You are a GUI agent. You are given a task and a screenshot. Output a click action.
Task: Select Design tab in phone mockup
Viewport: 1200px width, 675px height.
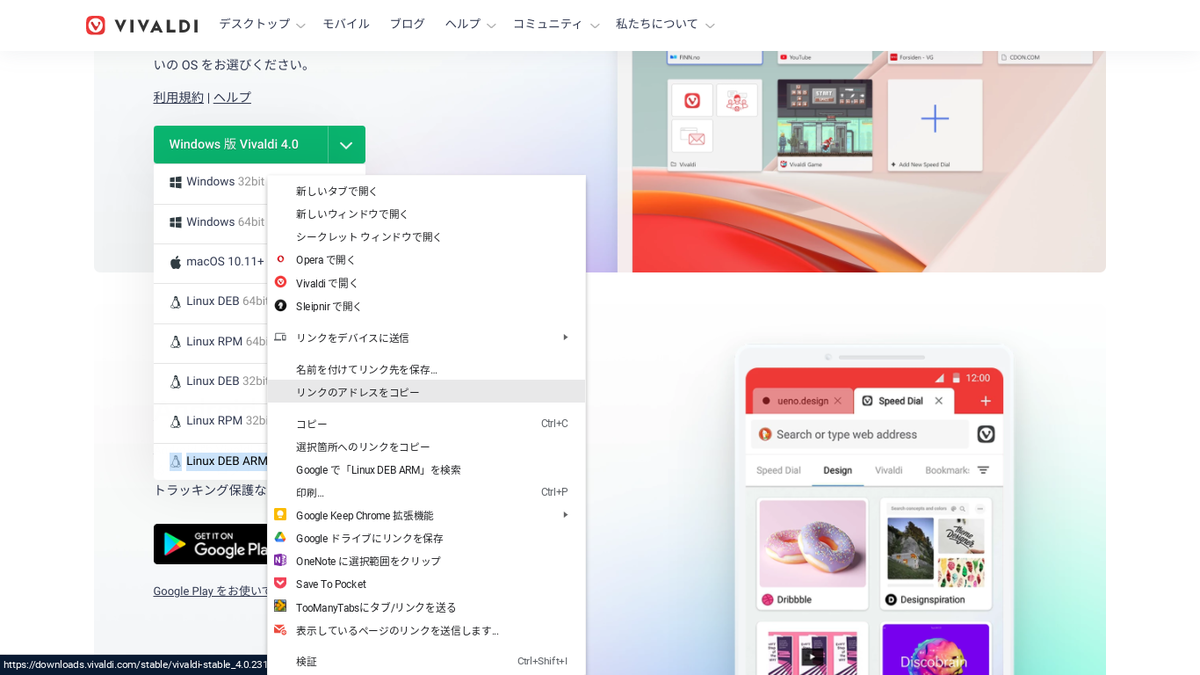[x=837, y=470]
